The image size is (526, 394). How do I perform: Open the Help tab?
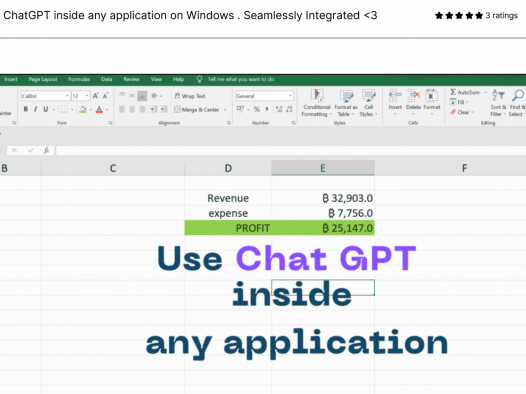pos(178,79)
